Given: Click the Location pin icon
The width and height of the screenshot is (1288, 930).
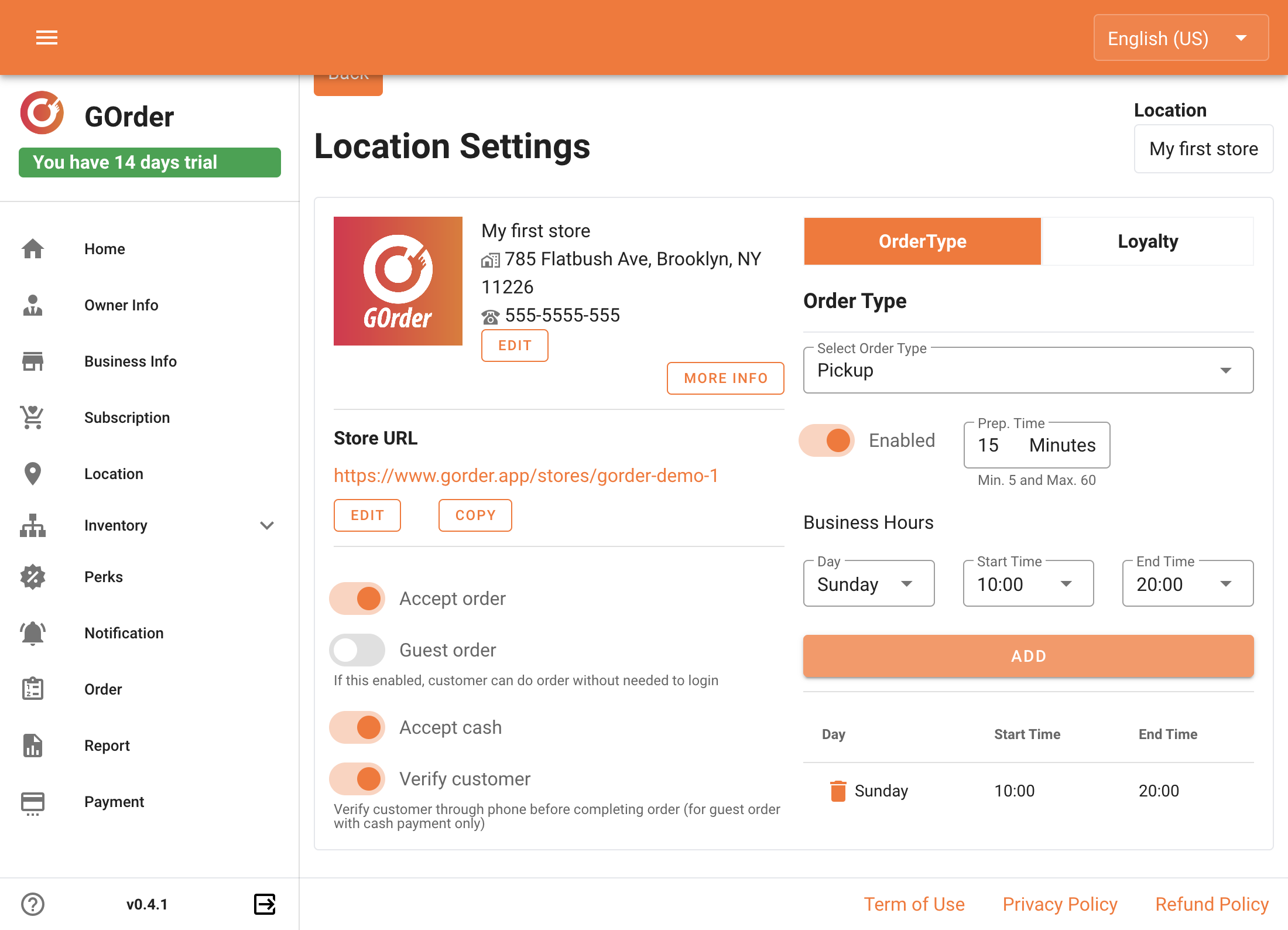Looking at the screenshot, I should pyautogui.click(x=33, y=474).
